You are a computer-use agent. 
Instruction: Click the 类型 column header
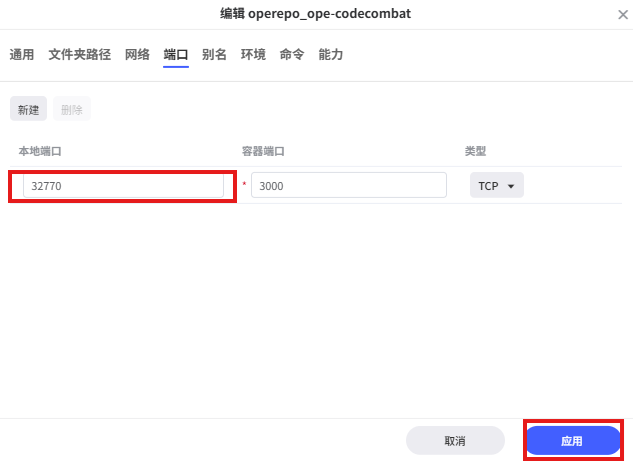point(475,151)
